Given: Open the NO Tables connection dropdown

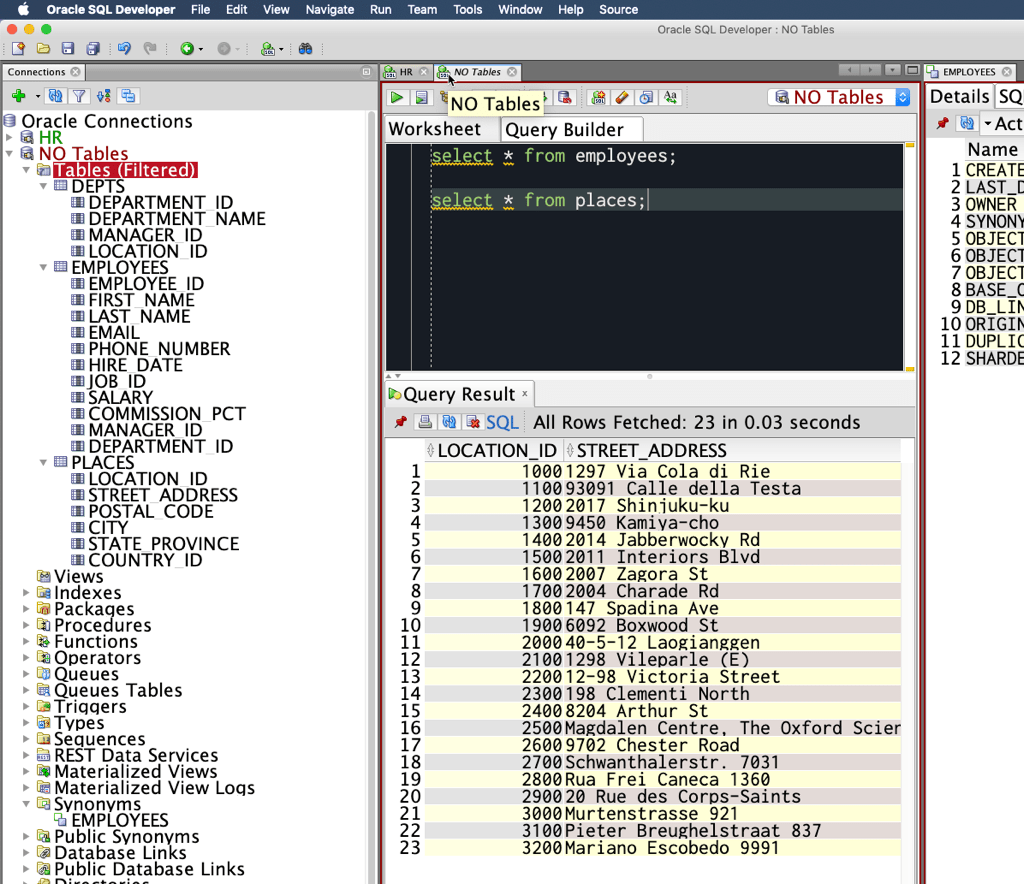Looking at the screenshot, I should coord(903,98).
